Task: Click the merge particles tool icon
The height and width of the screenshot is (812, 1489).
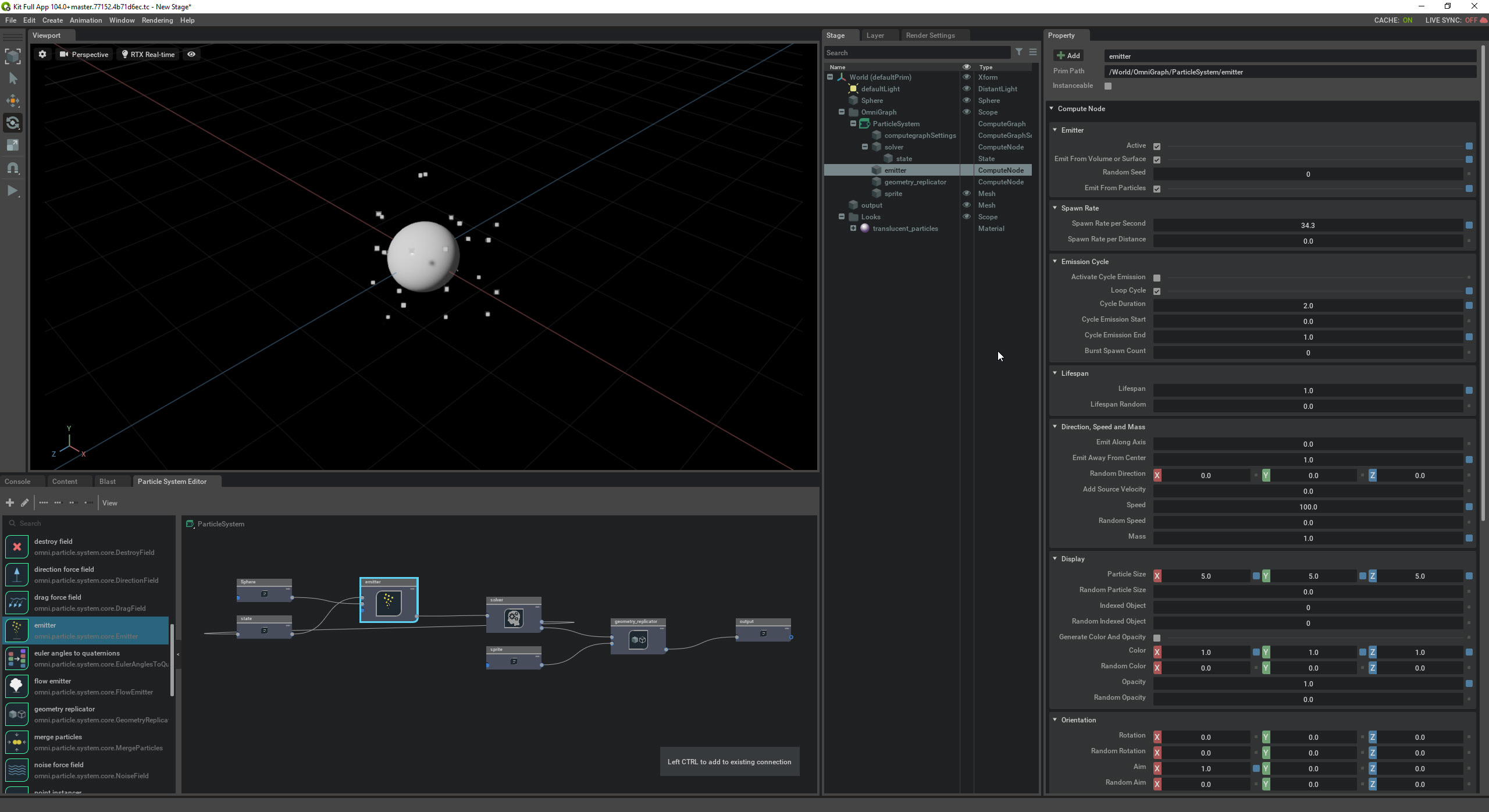Action: click(17, 742)
